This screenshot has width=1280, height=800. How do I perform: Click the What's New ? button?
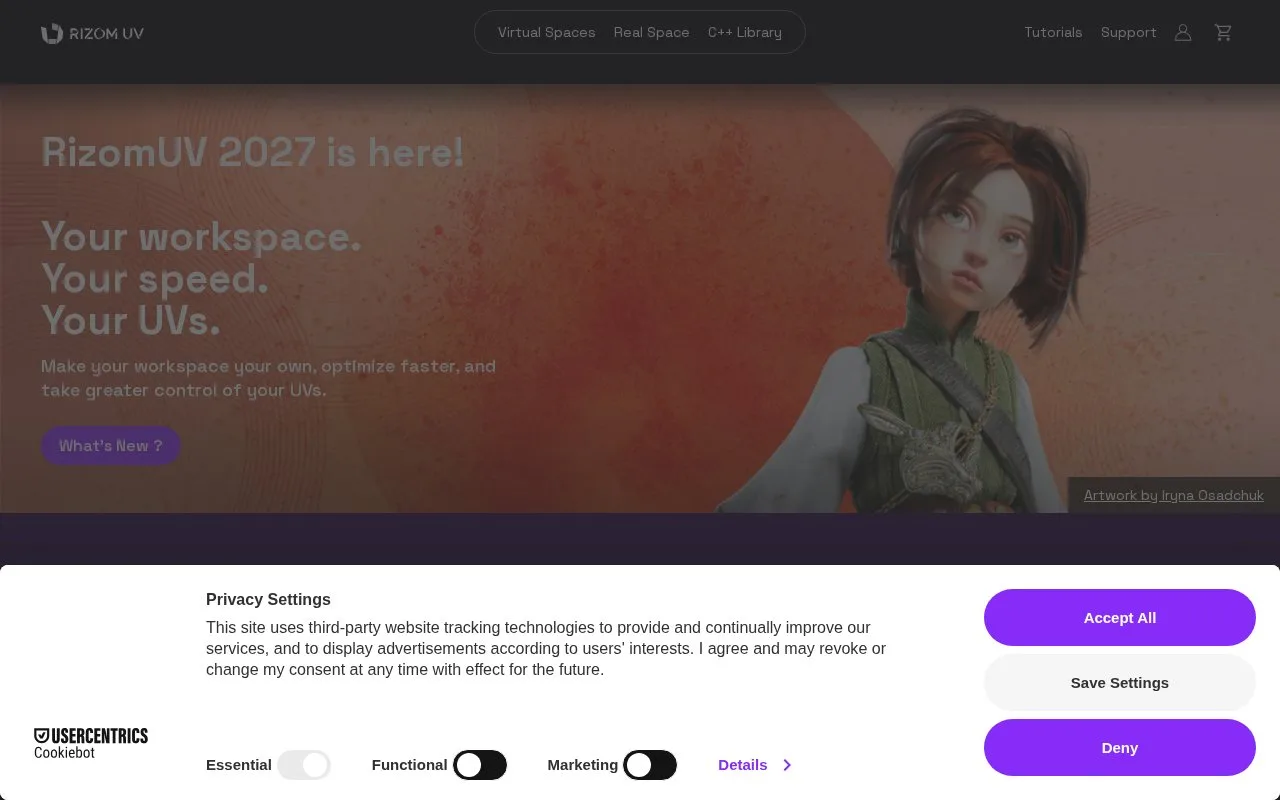110,446
